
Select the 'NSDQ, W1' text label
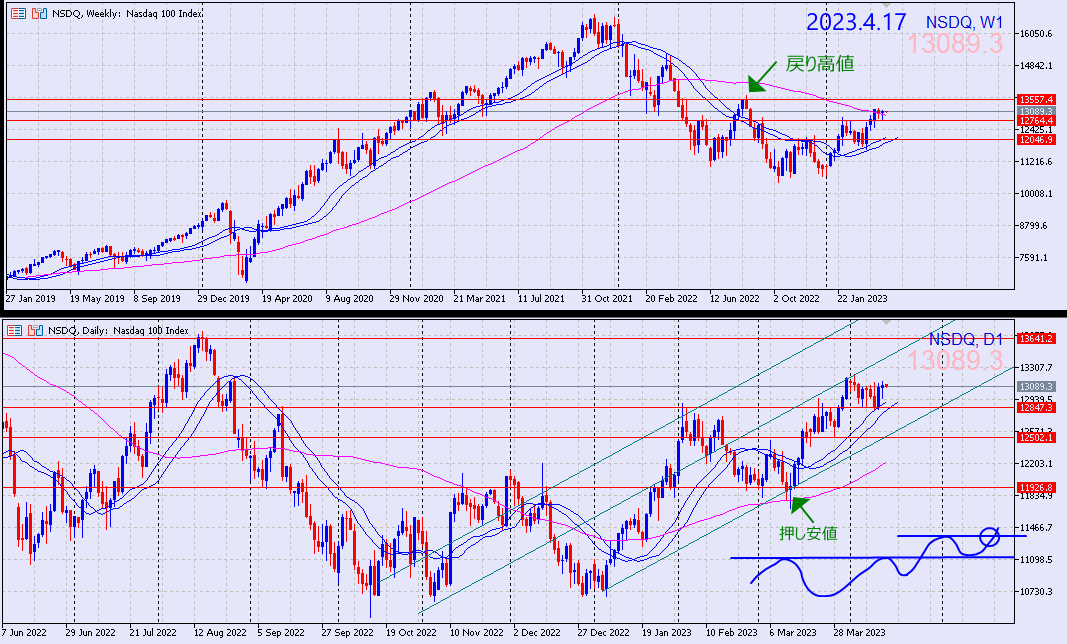[965, 22]
